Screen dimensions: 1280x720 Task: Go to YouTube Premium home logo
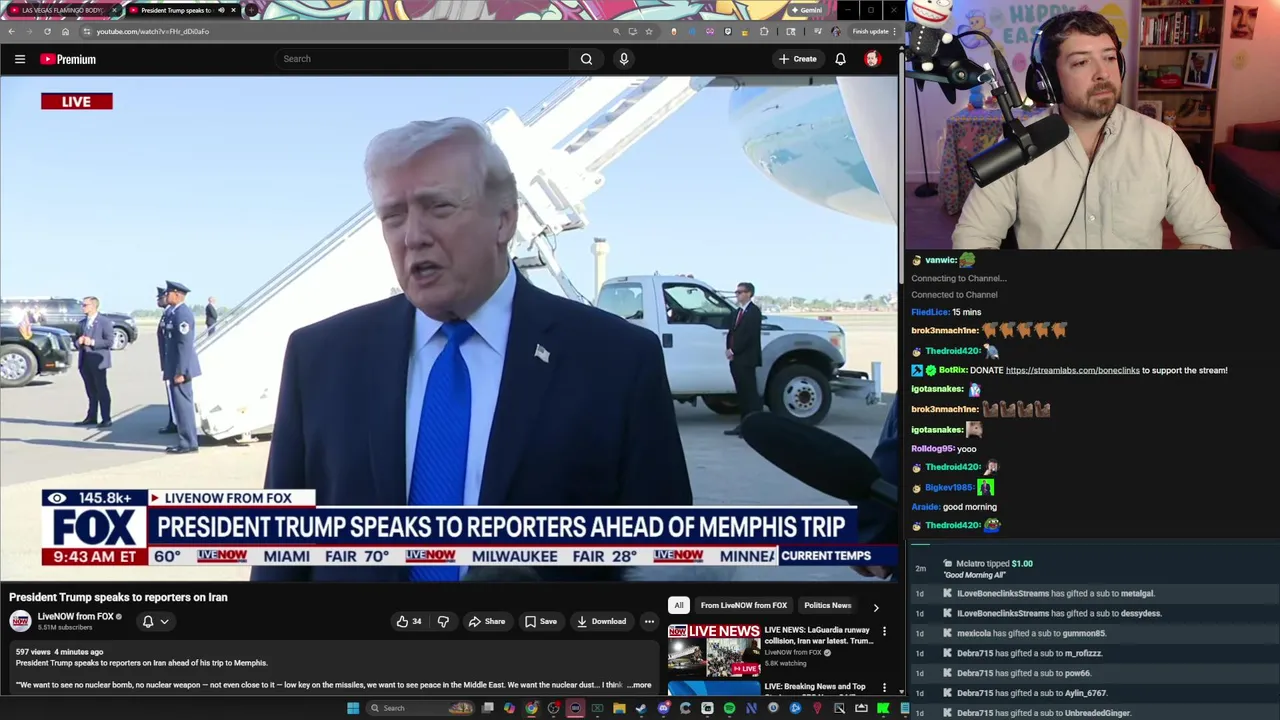pos(68,59)
